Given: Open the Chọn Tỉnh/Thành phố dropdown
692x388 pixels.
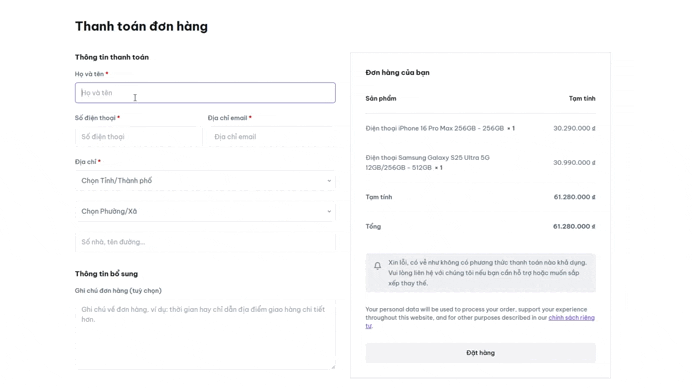Looking at the screenshot, I should (x=205, y=181).
